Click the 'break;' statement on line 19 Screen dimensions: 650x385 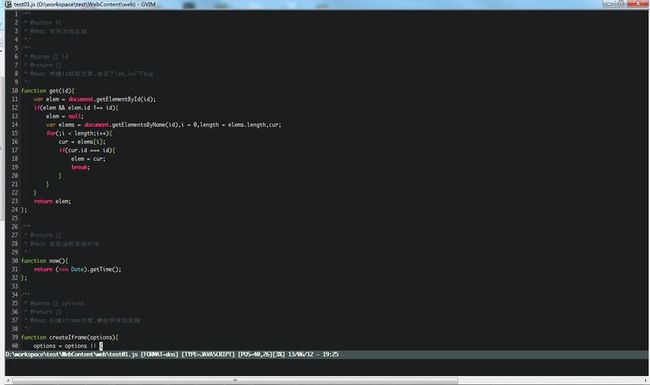(80, 167)
